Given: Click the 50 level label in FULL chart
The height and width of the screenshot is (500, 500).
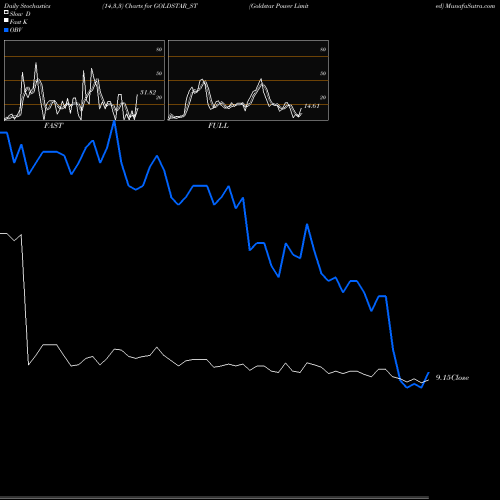Looking at the screenshot, I should pyautogui.click(x=323, y=73).
